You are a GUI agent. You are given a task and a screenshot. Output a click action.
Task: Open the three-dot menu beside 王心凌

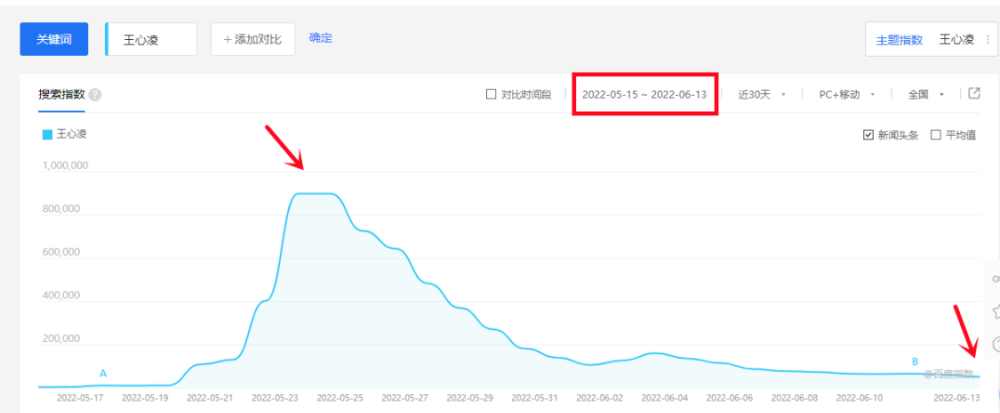988,40
